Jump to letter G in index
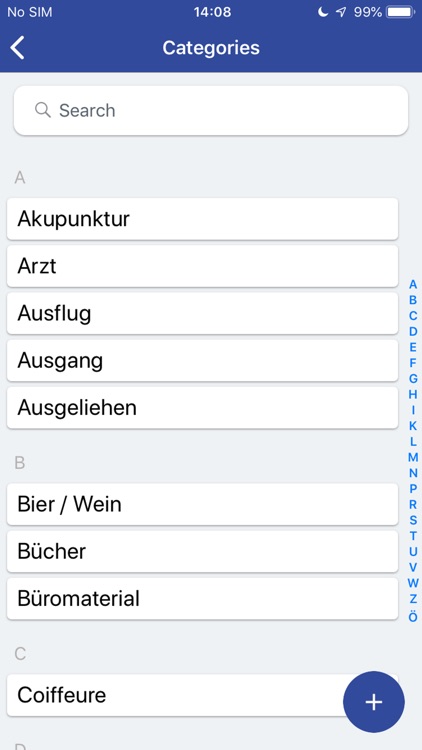This screenshot has height=750, width=422. 413,379
